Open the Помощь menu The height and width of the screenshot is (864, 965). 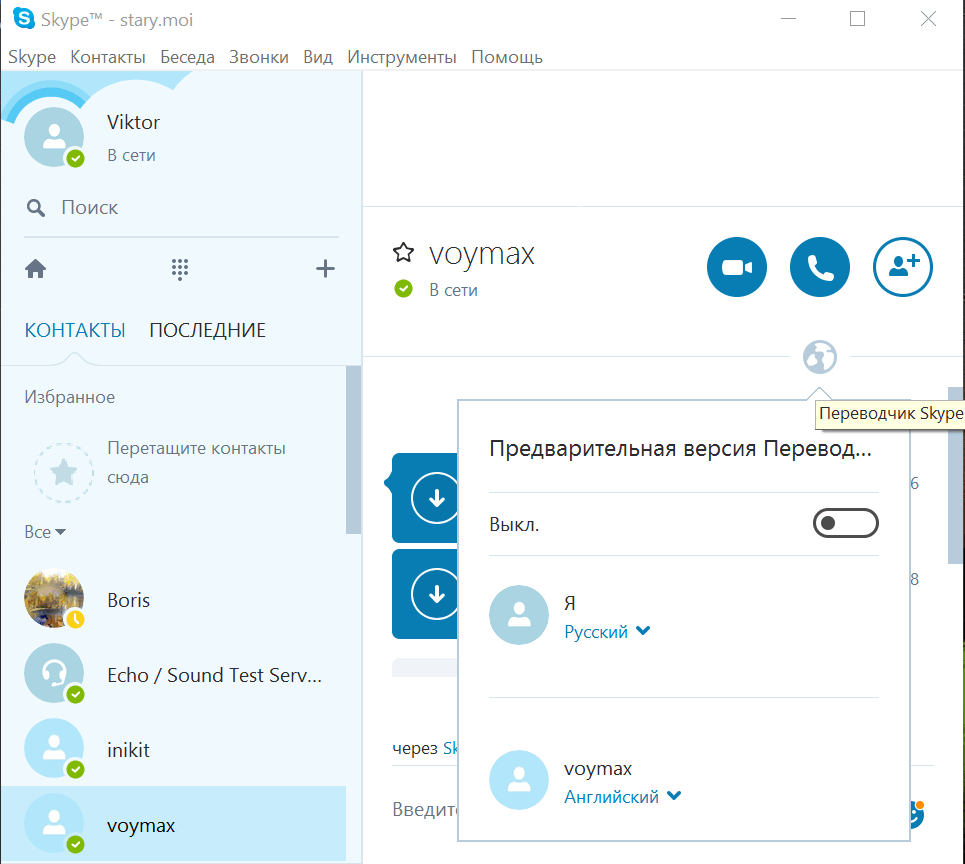(507, 57)
